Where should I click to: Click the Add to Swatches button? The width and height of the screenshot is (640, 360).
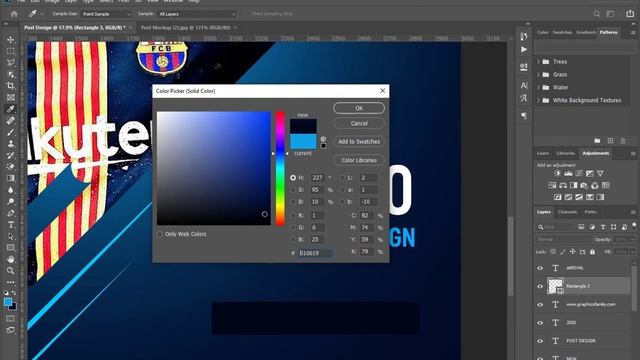[x=359, y=142]
